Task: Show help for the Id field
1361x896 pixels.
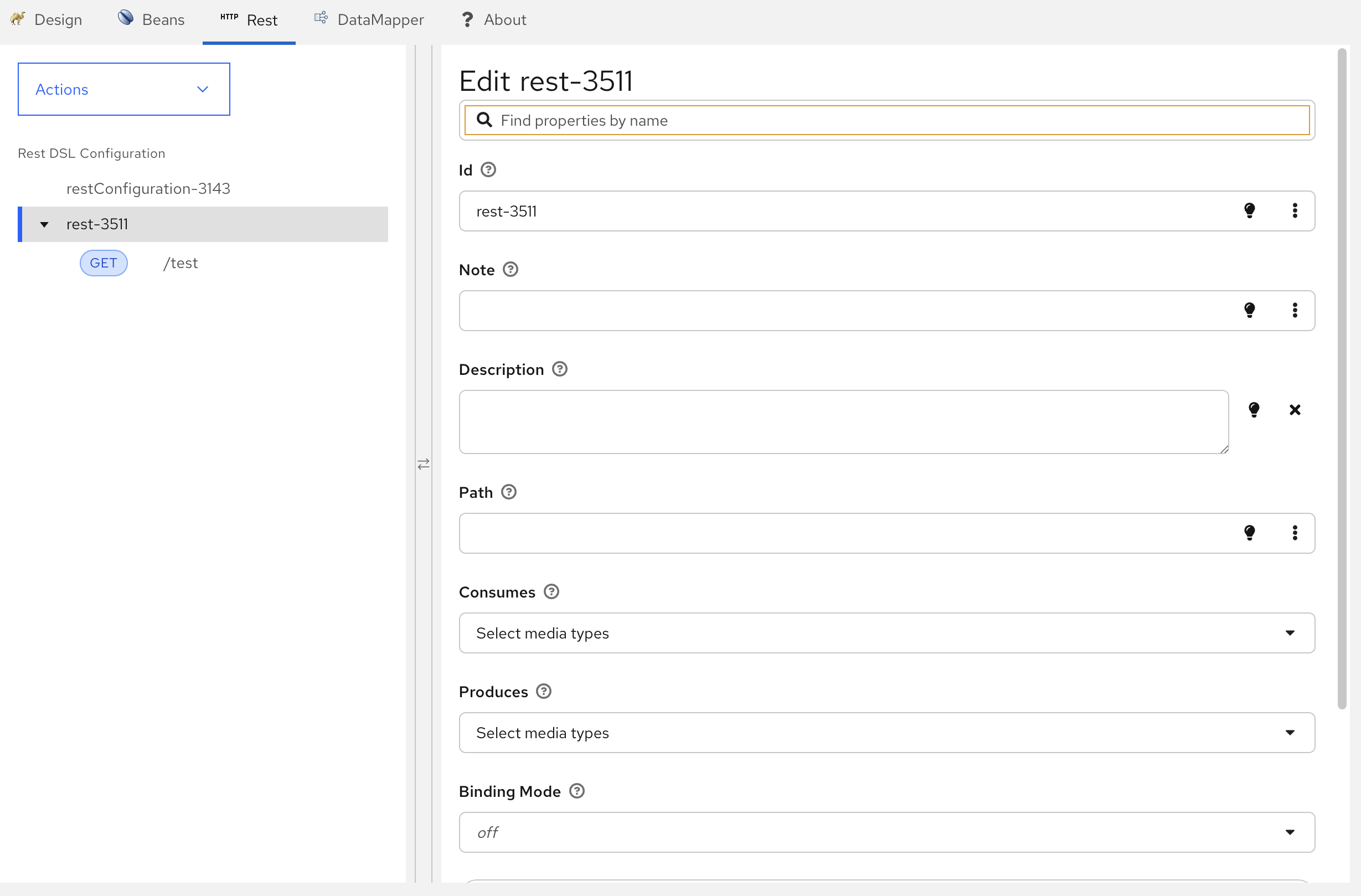Action: tap(488, 170)
